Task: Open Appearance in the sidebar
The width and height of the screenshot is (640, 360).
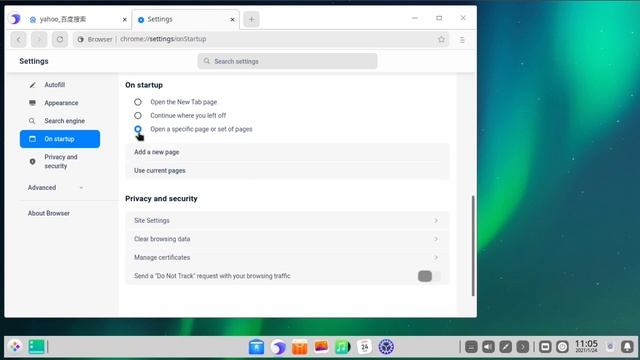Action: point(61,103)
